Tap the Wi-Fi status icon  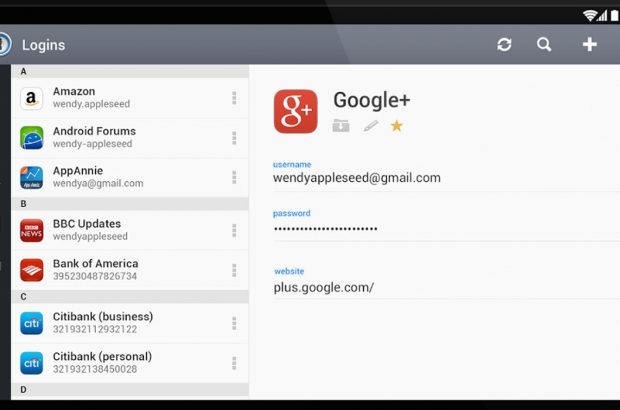(589, 16)
